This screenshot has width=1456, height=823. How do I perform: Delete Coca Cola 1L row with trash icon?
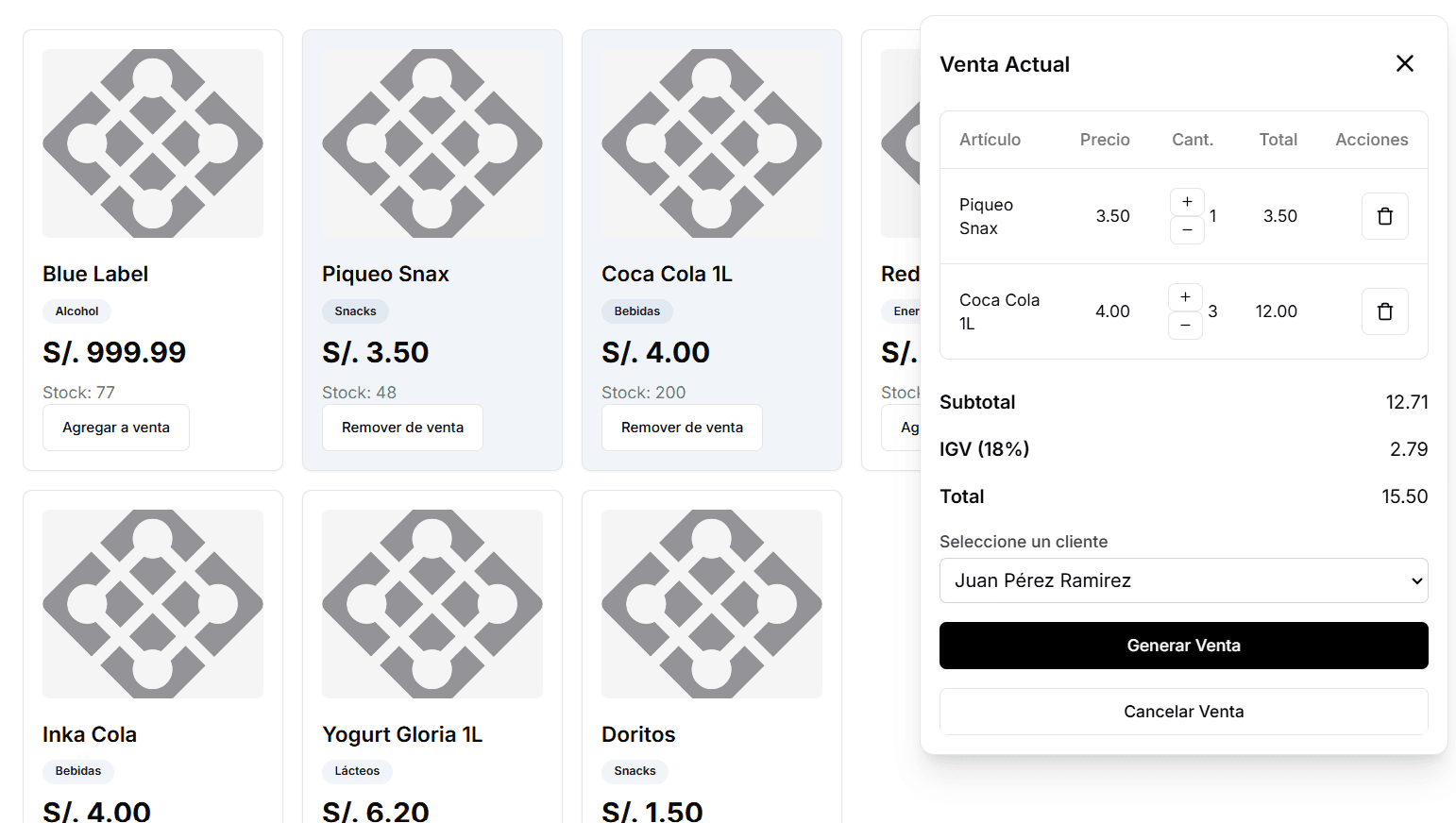[x=1384, y=311]
